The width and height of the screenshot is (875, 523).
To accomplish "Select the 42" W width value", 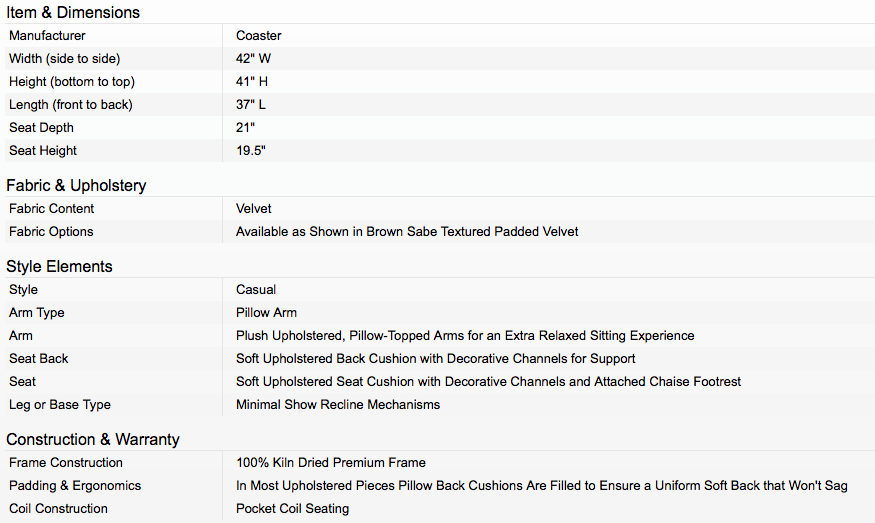I will [253, 59].
